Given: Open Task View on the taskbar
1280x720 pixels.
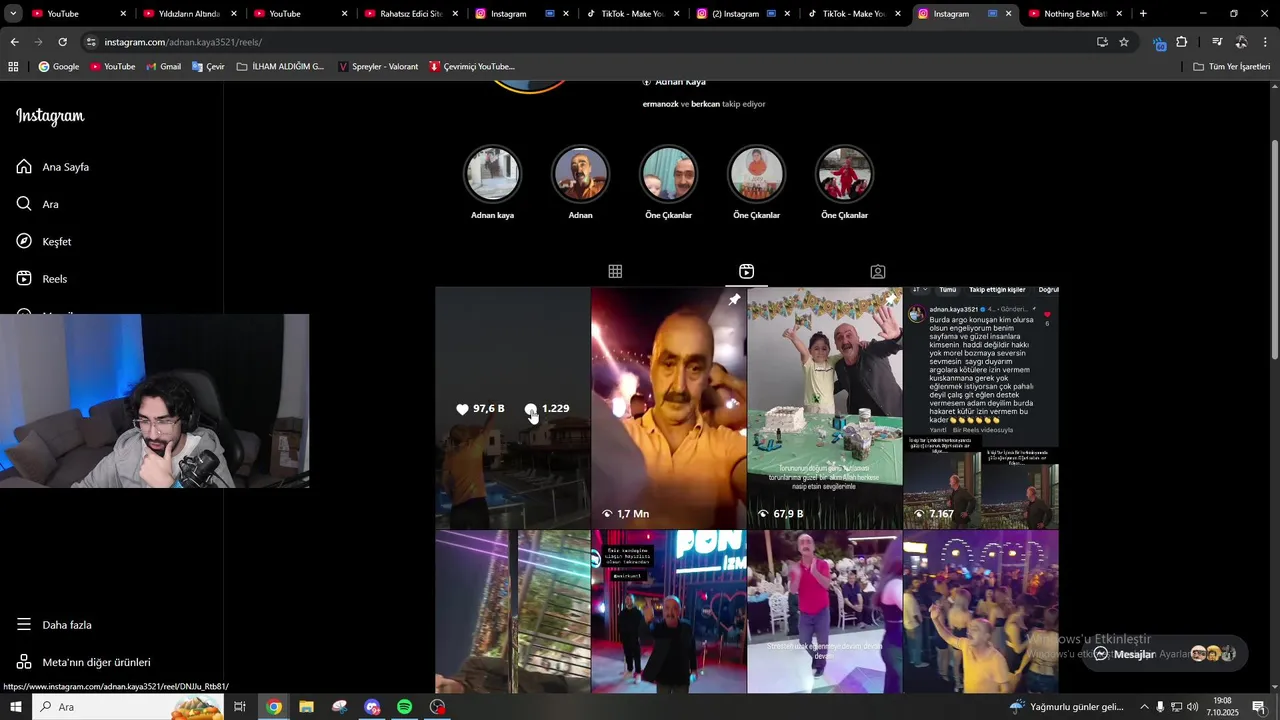Looking at the screenshot, I should tap(240, 707).
